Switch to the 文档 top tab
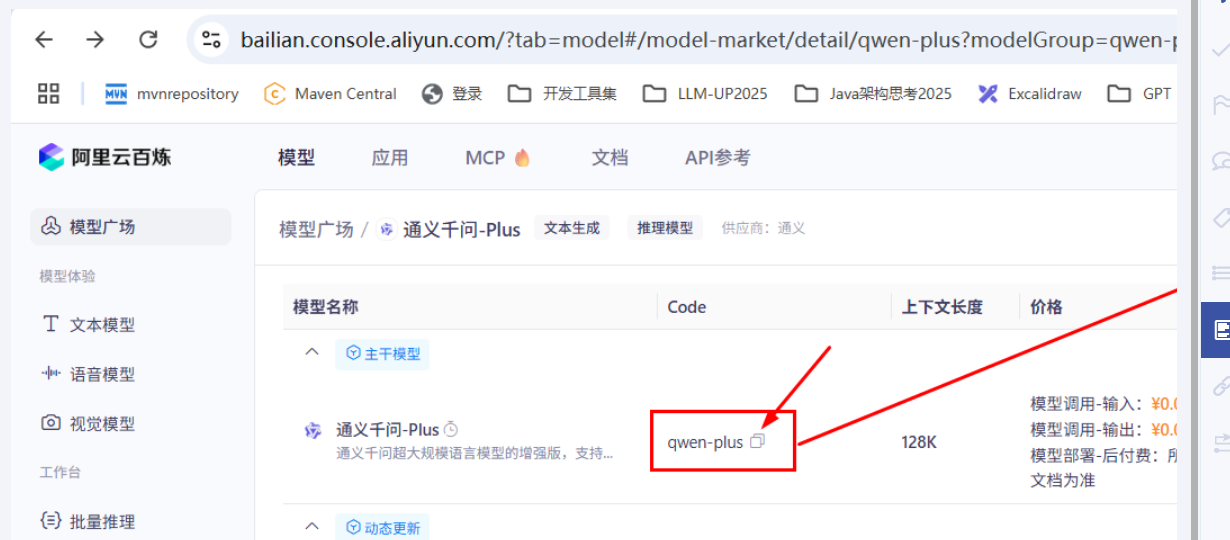 point(609,157)
